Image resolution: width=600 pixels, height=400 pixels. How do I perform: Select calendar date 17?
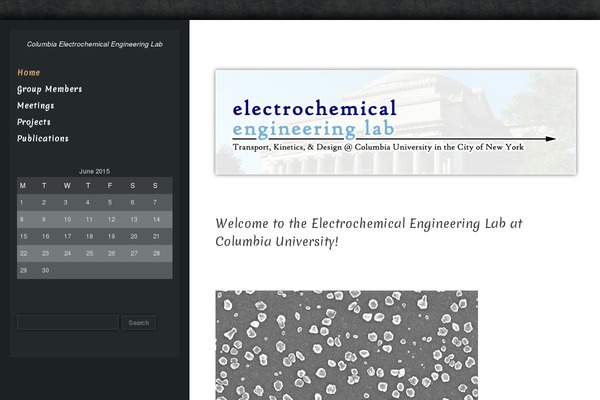pyautogui.click(x=67, y=237)
